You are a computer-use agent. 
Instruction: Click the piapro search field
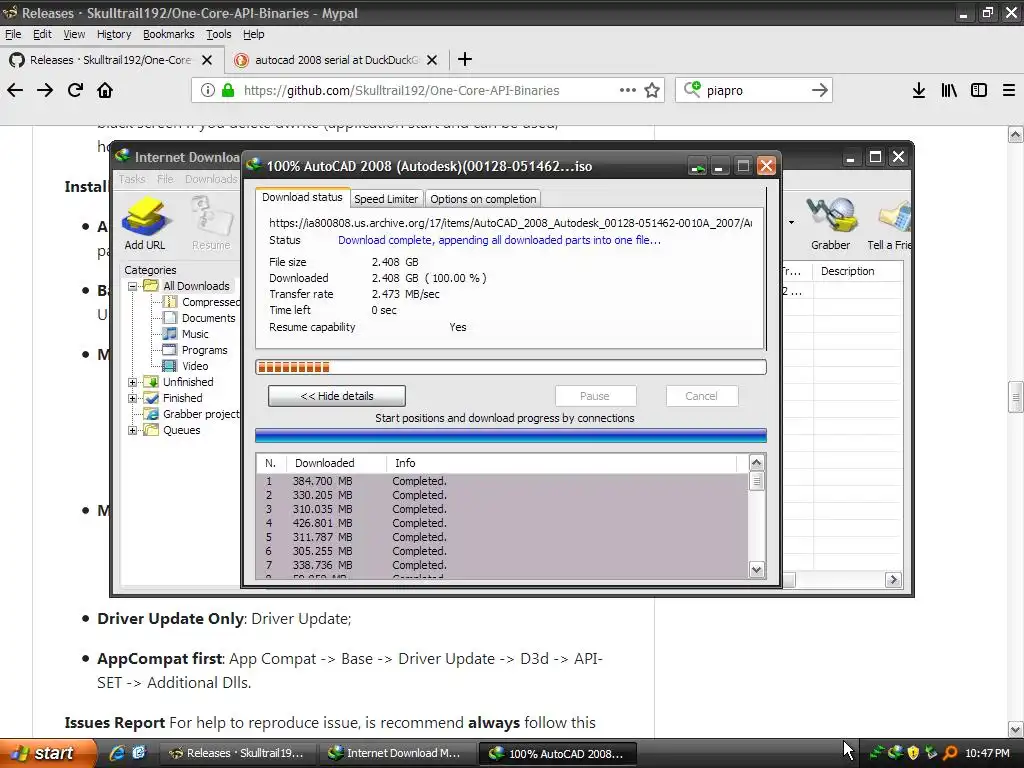click(756, 90)
